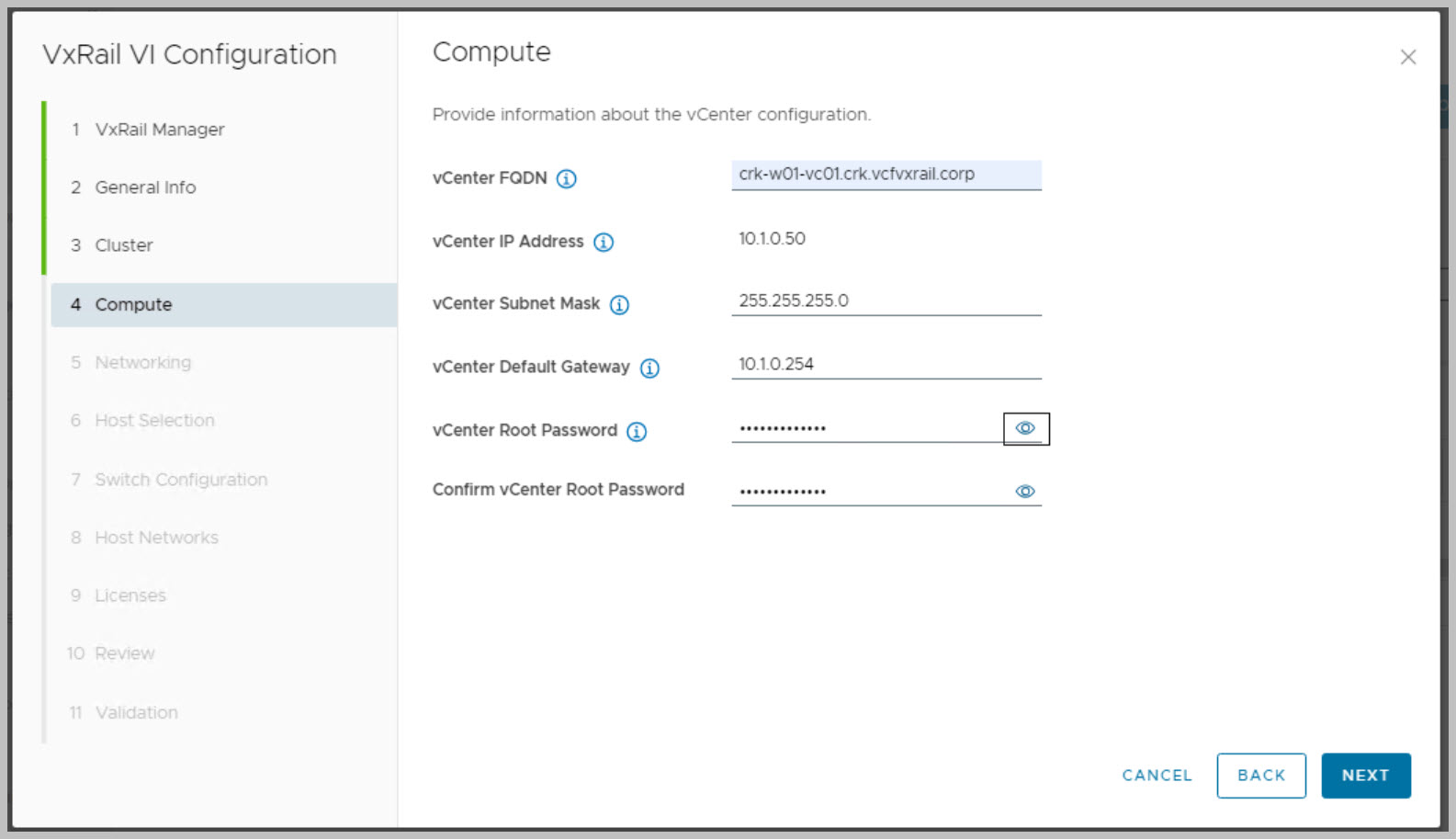Show the Confirm vCenter Root Password text
Viewport: 1456px width, 839px height.
pyautogui.click(x=1025, y=492)
